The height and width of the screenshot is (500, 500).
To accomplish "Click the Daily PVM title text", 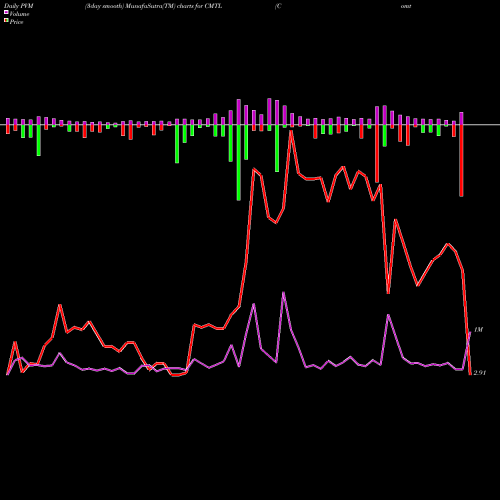I will [19, 6].
